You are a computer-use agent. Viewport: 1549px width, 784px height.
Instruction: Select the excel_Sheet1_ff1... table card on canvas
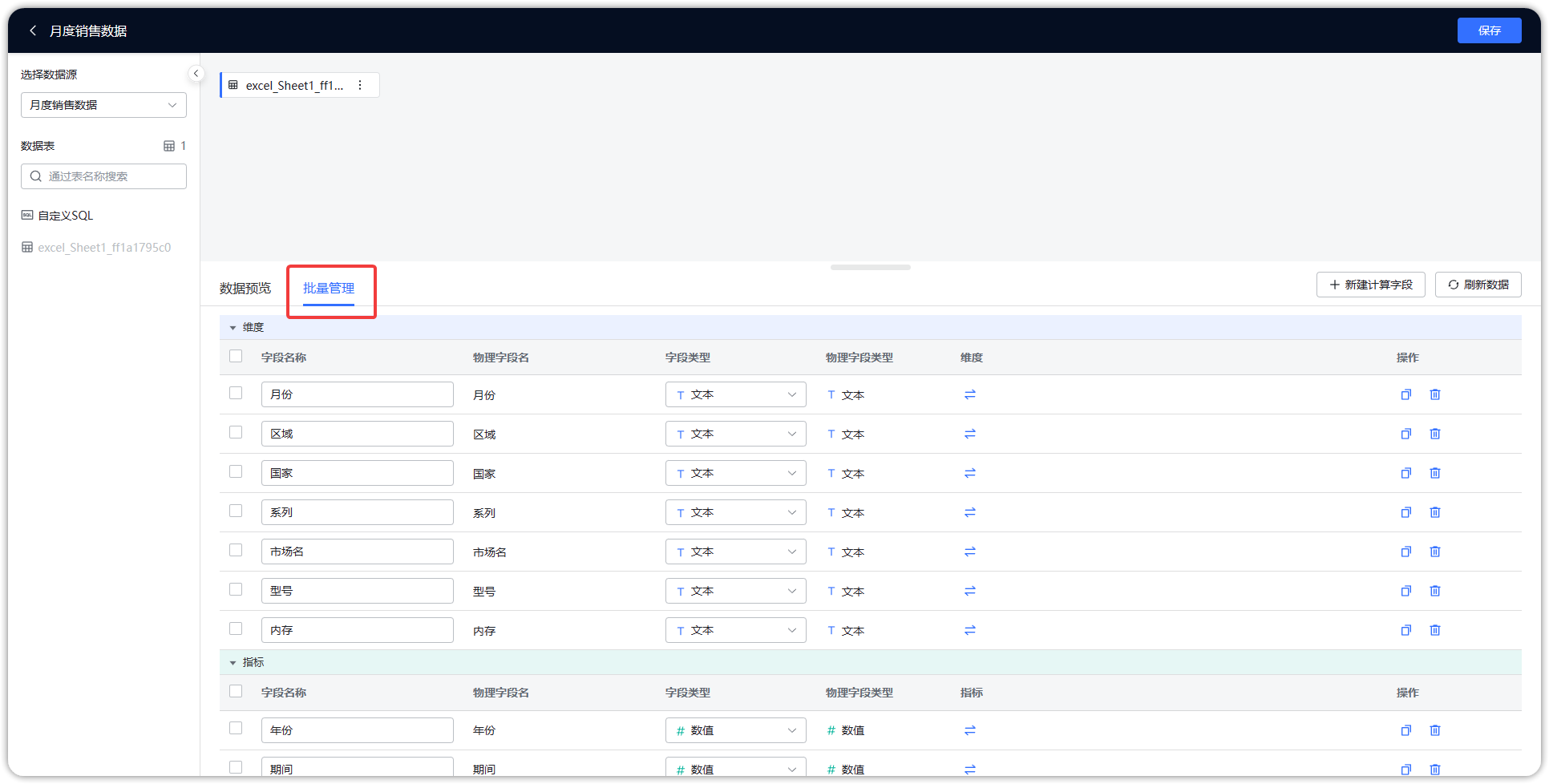300,85
